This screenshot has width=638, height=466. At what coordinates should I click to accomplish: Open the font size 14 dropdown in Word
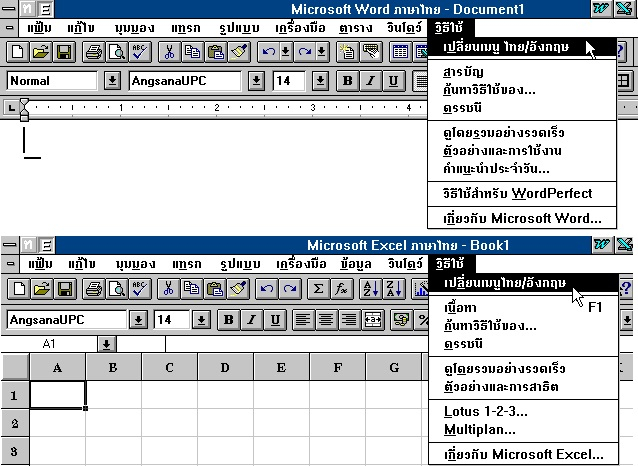click(x=320, y=81)
